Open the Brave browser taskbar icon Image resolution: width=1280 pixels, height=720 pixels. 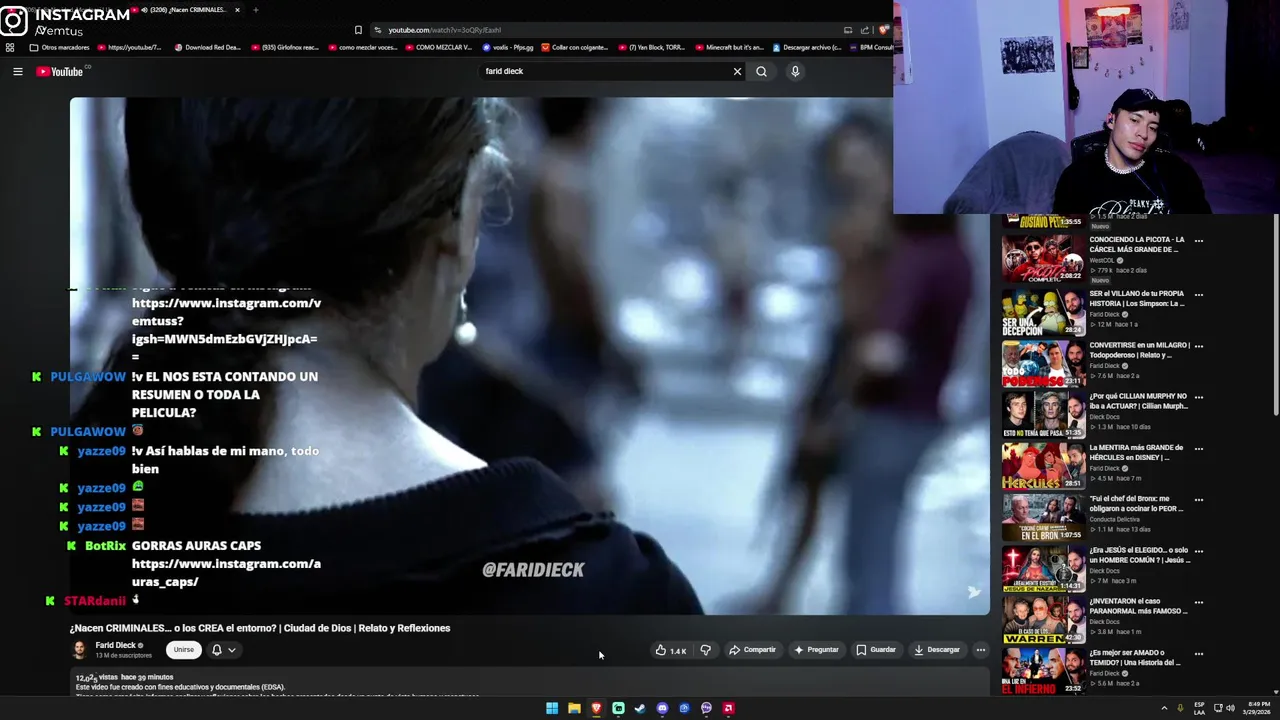coord(596,708)
